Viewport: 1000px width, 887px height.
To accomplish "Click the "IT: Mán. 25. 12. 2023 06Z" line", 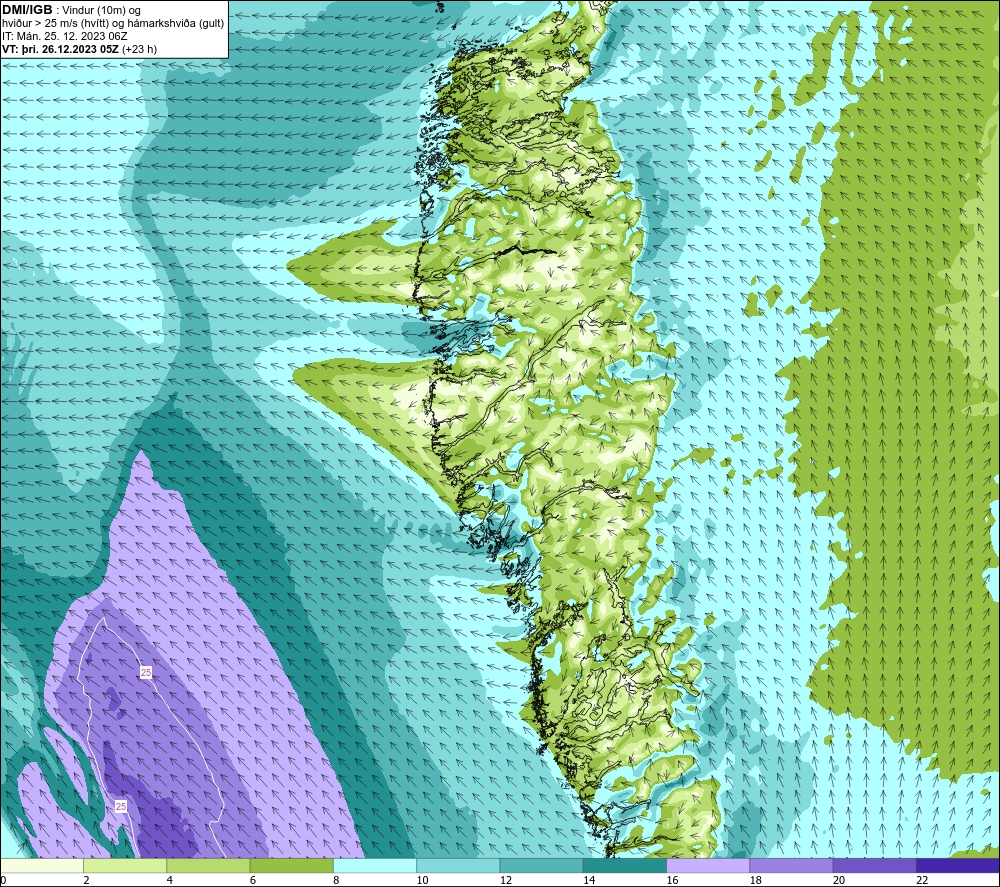I will pyautogui.click(x=64, y=36).
